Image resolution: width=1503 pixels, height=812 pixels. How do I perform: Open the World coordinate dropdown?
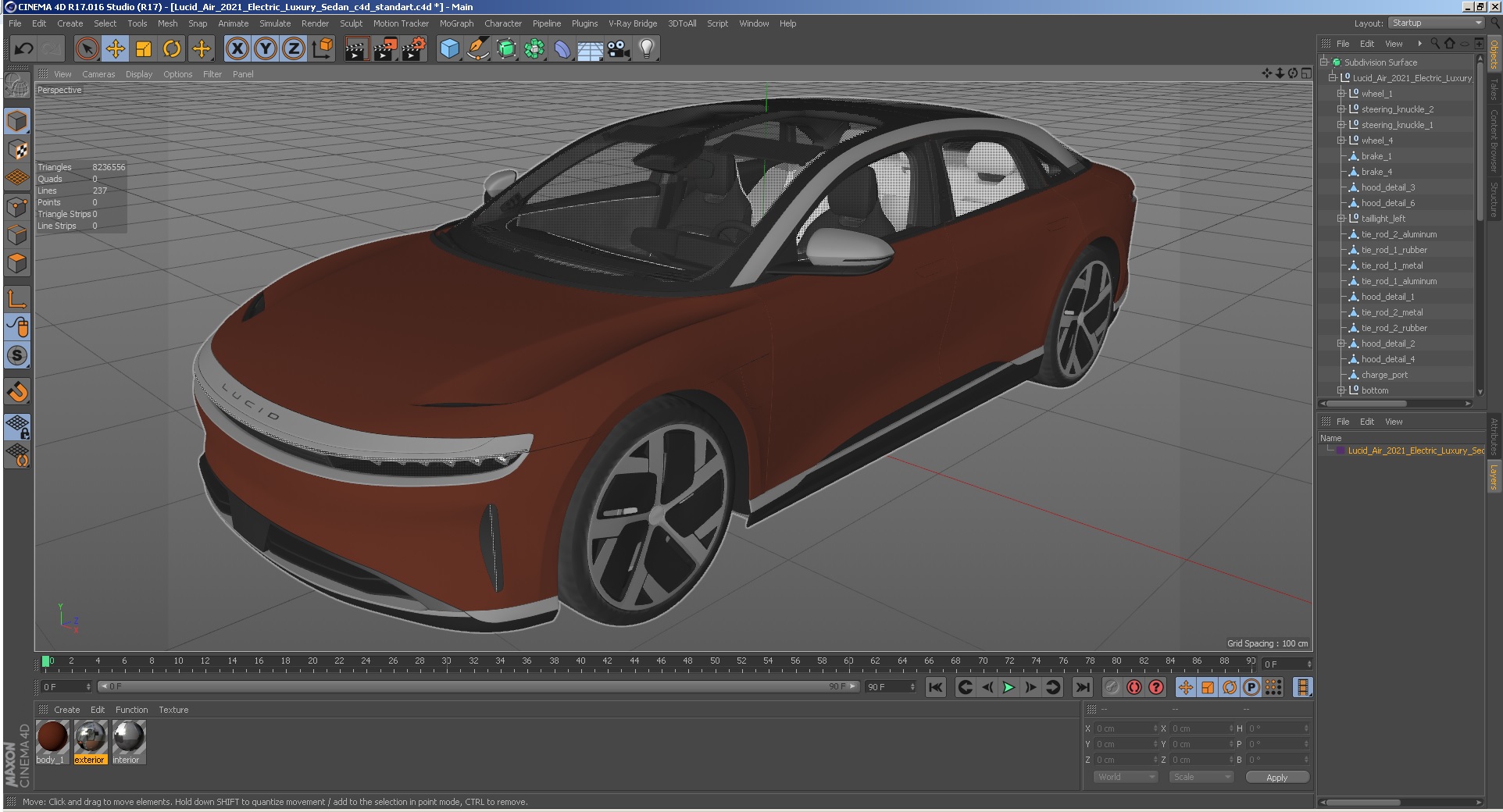point(1125,777)
